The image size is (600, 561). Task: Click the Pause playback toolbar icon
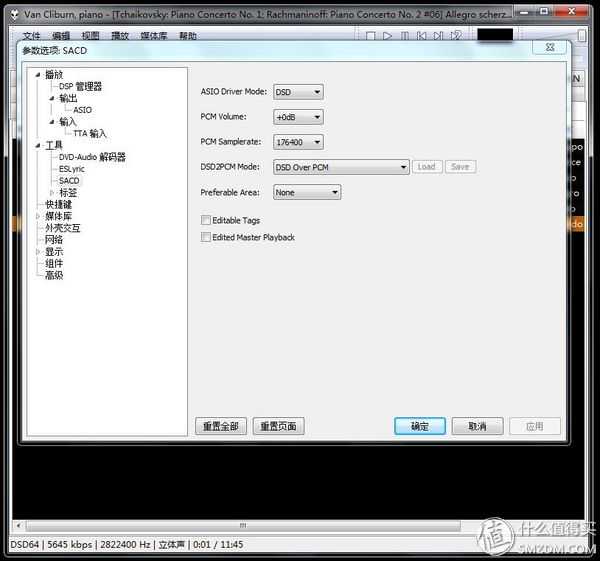click(x=404, y=36)
